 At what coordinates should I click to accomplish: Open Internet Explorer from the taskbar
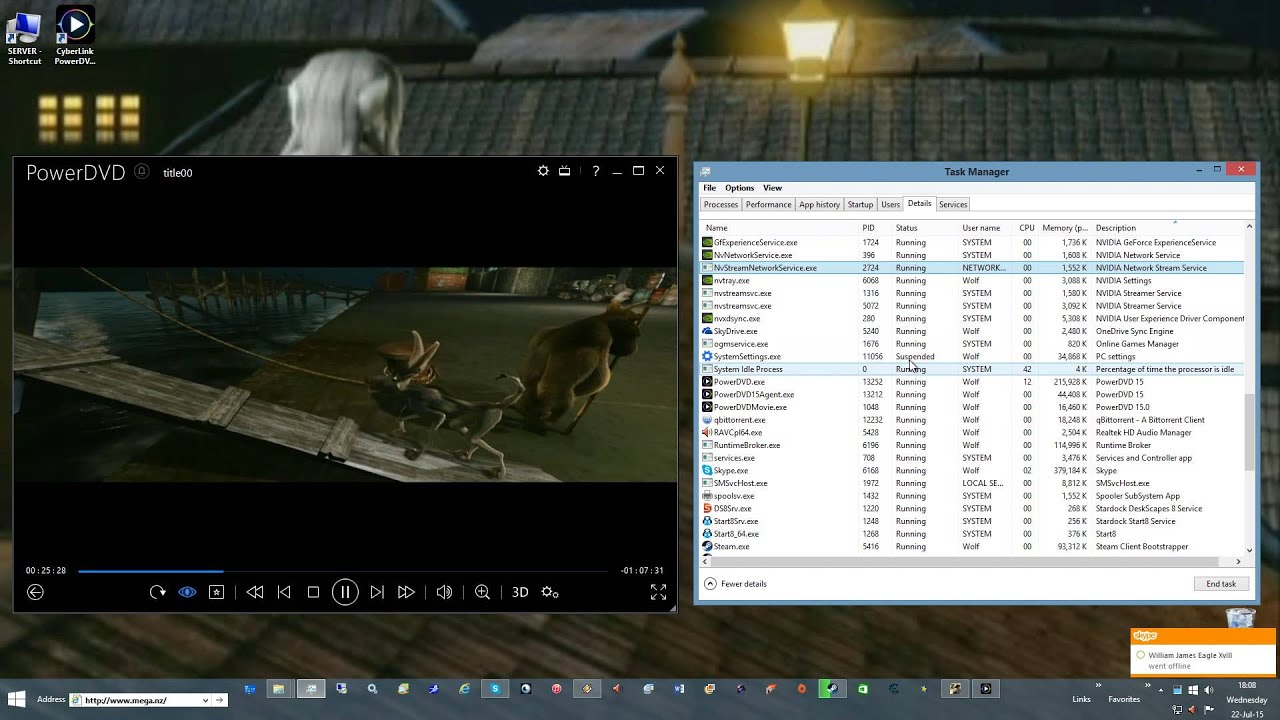[465, 689]
